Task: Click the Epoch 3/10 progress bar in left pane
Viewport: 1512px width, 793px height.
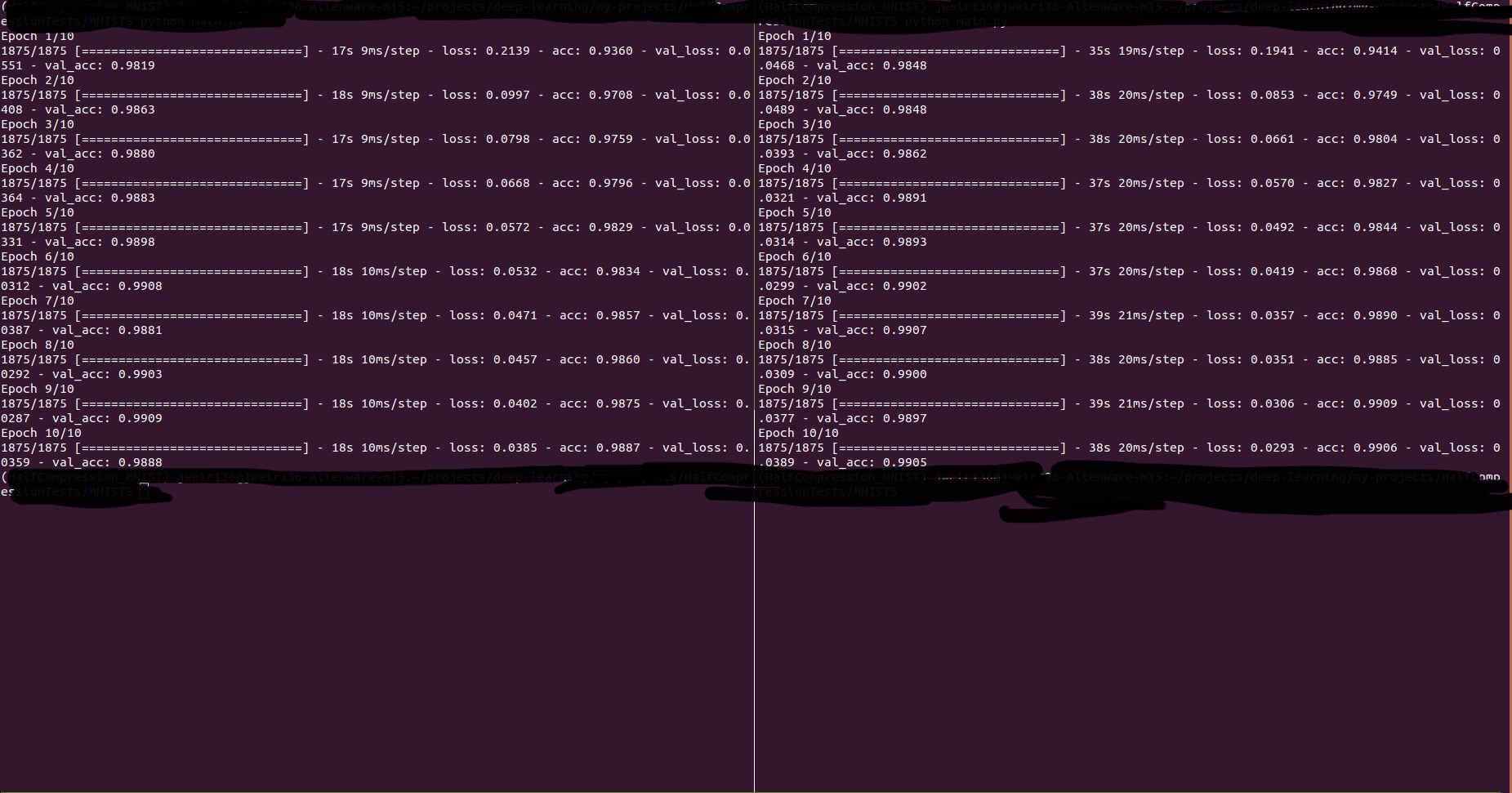Action: pos(192,139)
